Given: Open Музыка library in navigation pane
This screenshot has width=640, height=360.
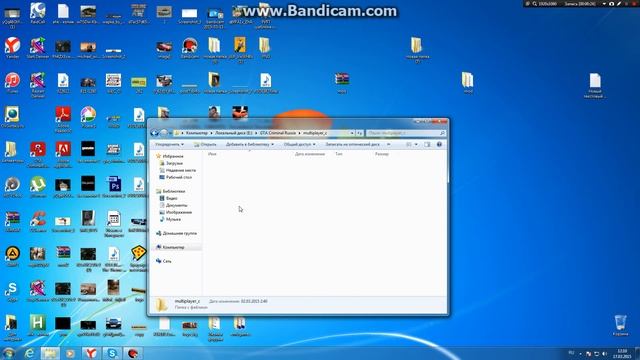Looking at the screenshot, I should tap(170, 219).
